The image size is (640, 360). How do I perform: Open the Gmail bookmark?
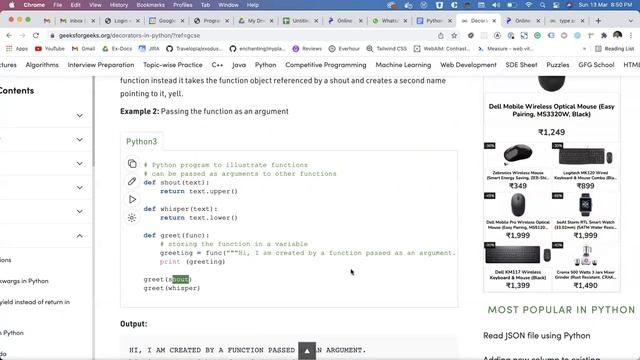click(83, 49)
